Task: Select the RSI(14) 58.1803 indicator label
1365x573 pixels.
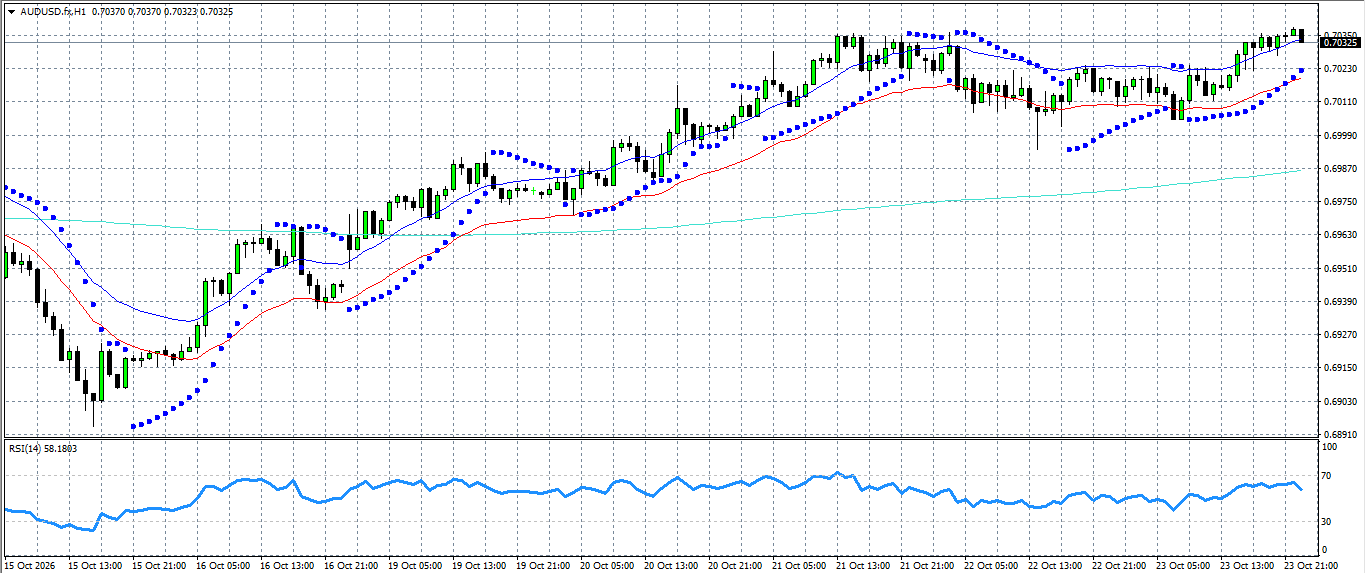Action: pyautogui.click(x=43, y=448)
